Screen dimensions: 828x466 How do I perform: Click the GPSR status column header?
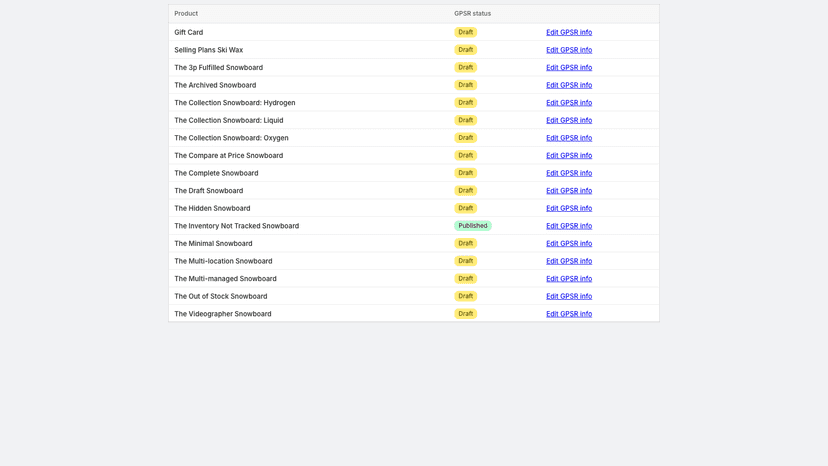click(472, 14)
